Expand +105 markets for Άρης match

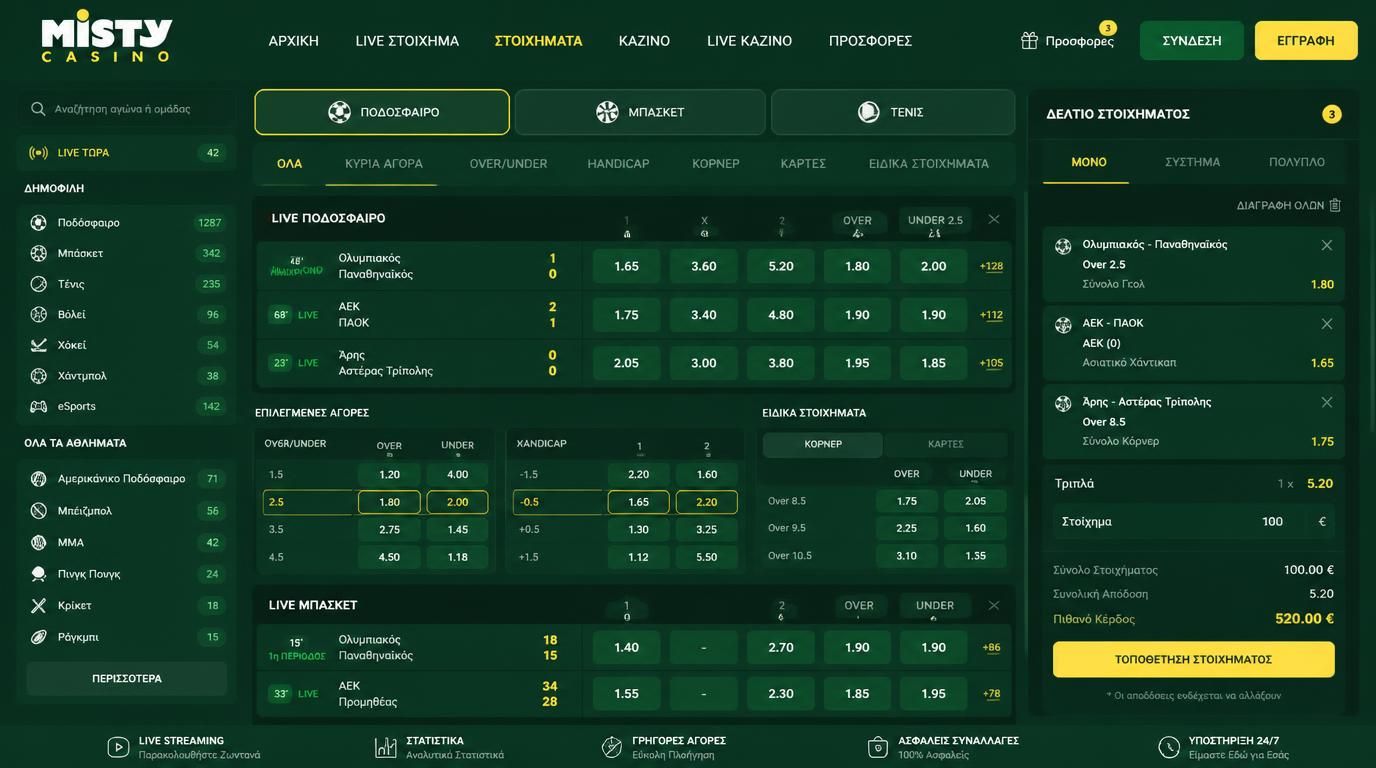[x=991, y=363]
